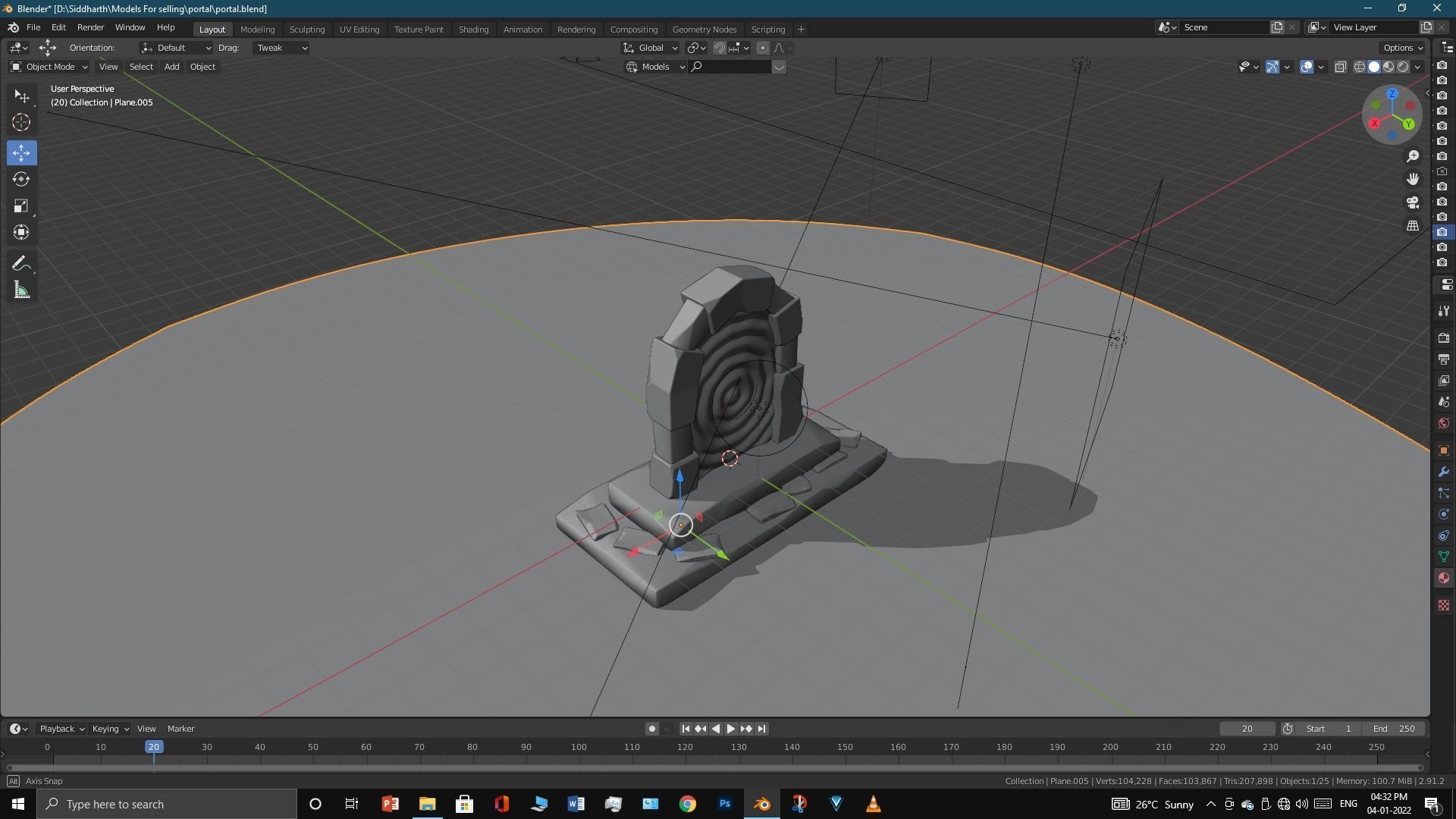This screenshot has width=1456, height=819.
Task: Toggle proportional editing button
Action: (x=763, y=48)
